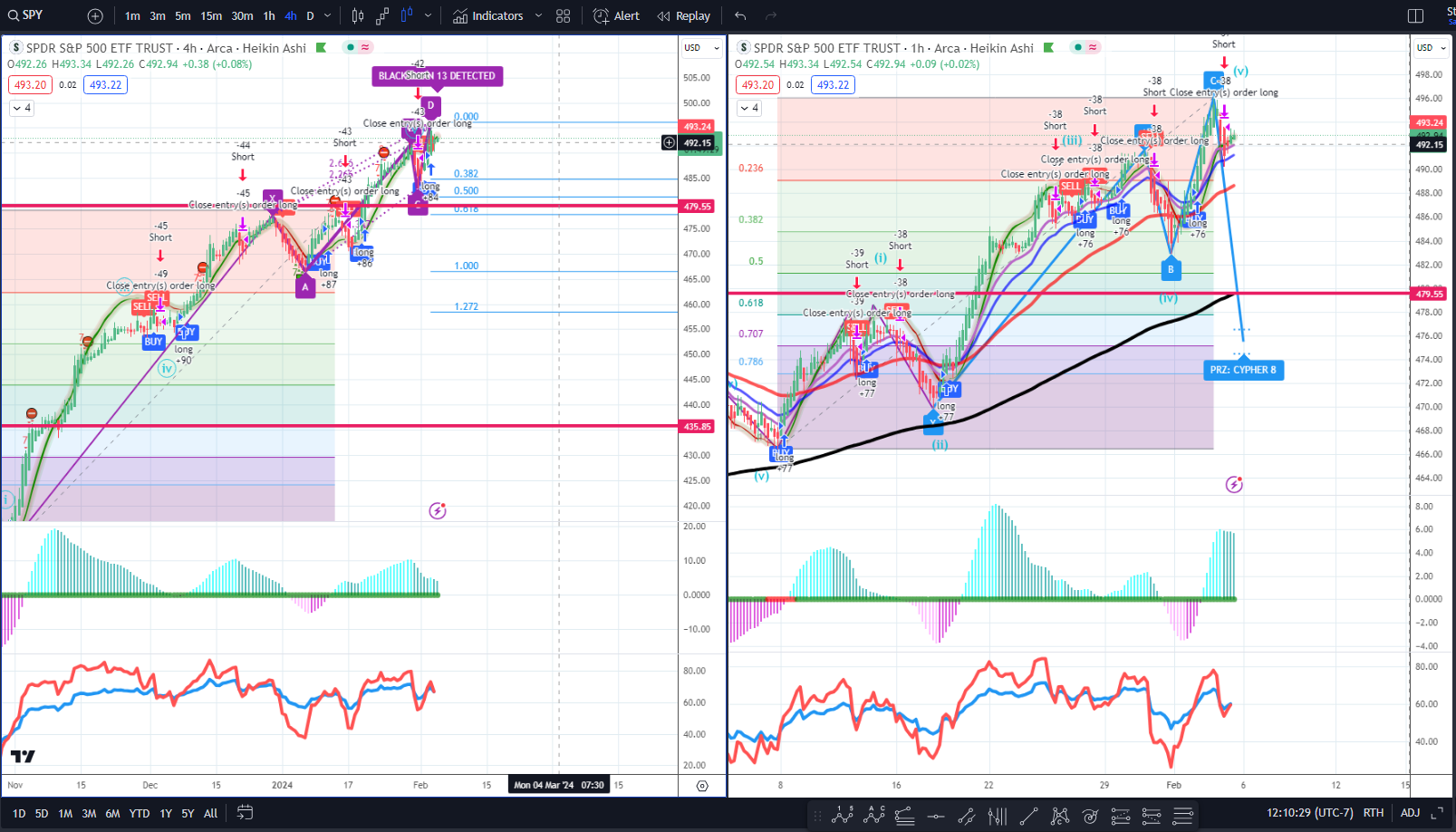Select the Heikin Ashi candles style icon
This screenshot has width=1456, height=832.
click(407, 16)
